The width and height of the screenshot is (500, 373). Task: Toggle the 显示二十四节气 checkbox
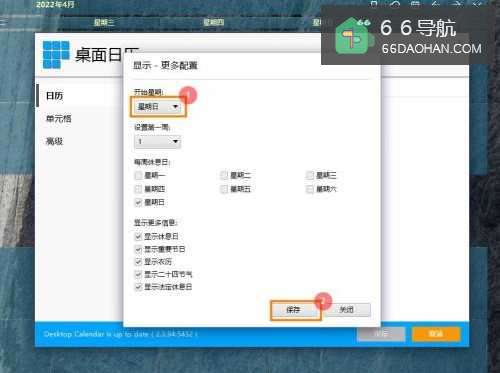tap(138, 274)
